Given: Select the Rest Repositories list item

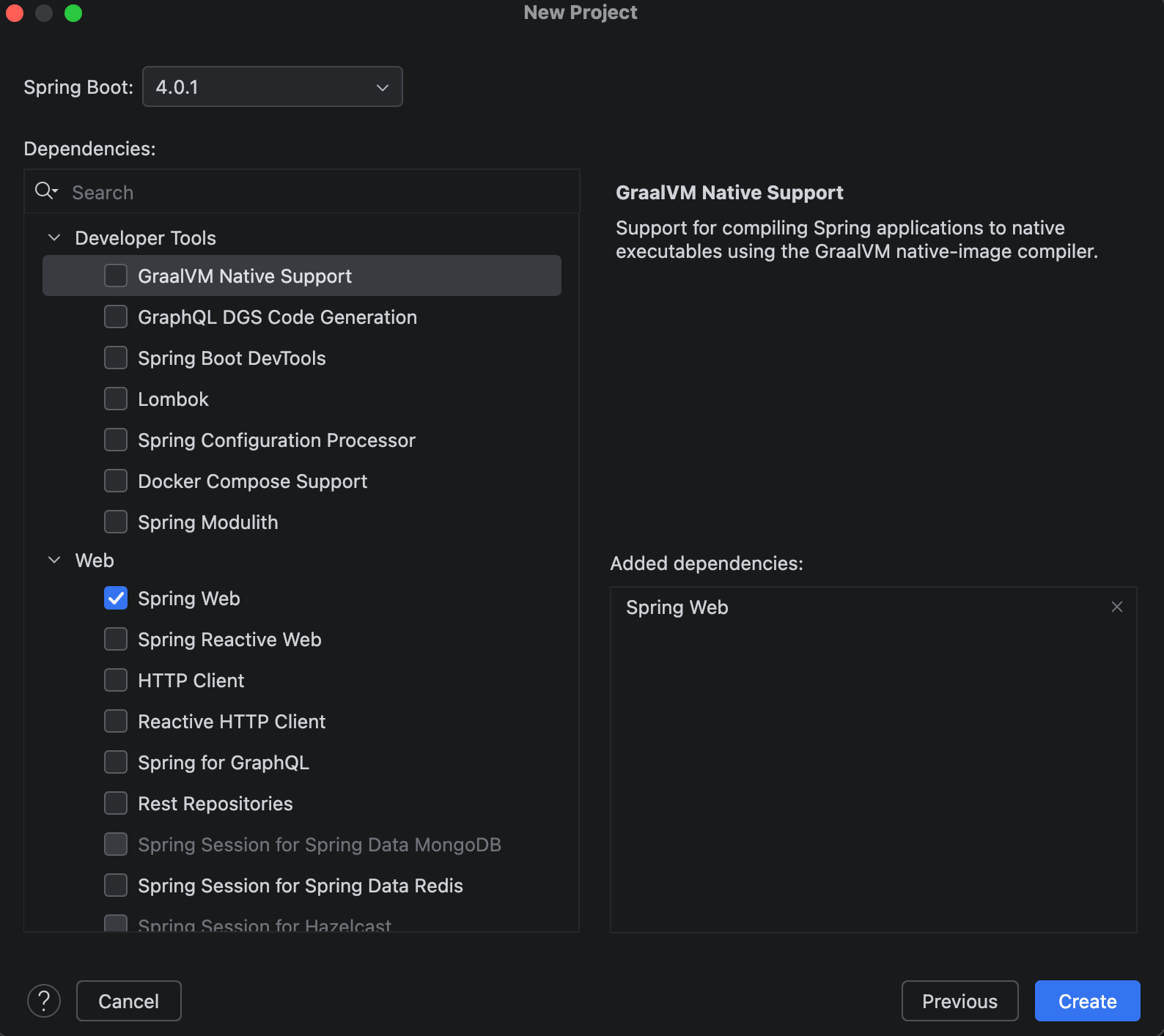Looking at the screenshot, I should click(x=215, y=804).
